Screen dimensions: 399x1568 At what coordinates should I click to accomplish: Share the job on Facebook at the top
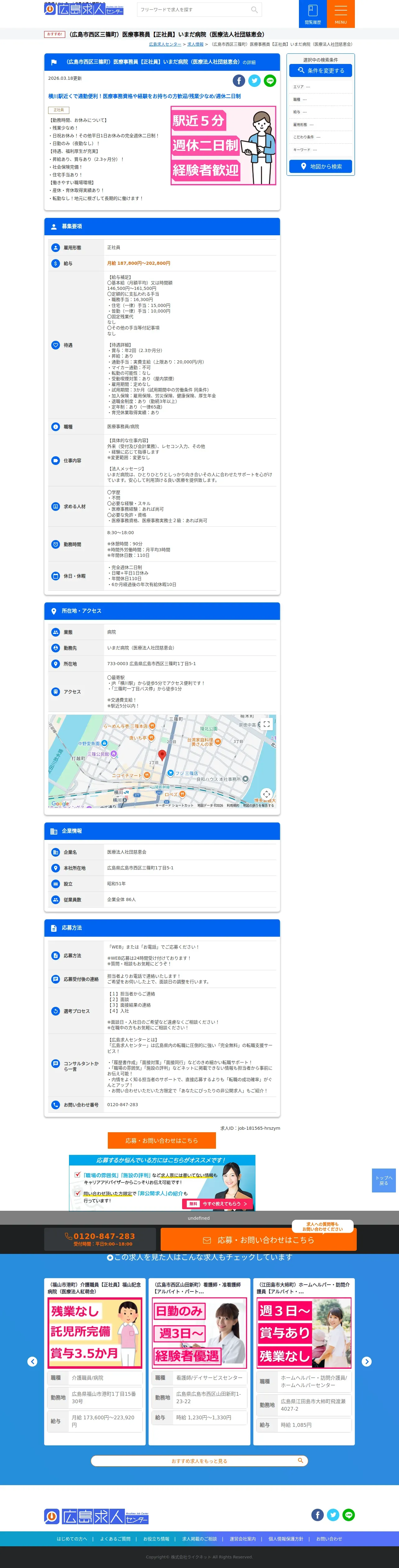(x=239, y=80)
